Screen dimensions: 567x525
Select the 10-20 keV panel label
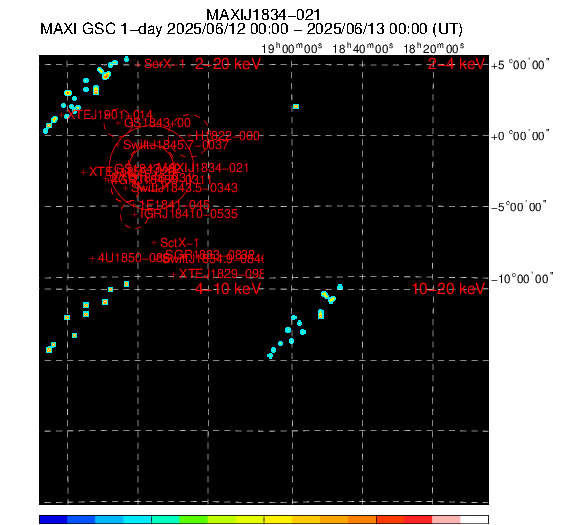[x=448, y=289]
